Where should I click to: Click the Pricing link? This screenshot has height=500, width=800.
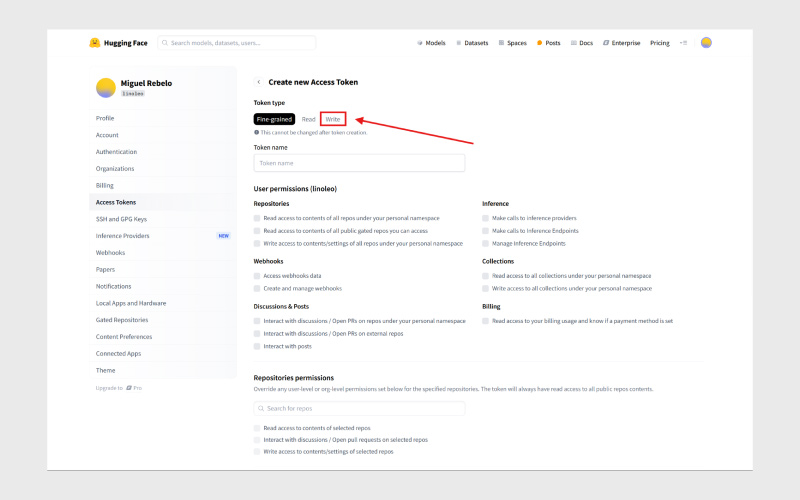point(660,43)
